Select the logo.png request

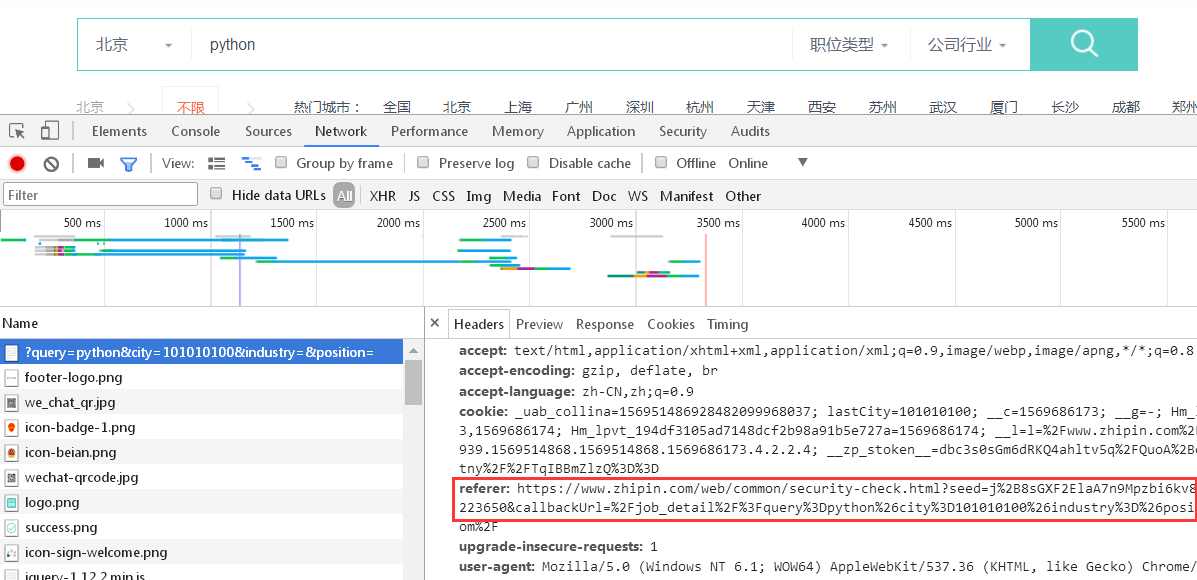point(202,502)
